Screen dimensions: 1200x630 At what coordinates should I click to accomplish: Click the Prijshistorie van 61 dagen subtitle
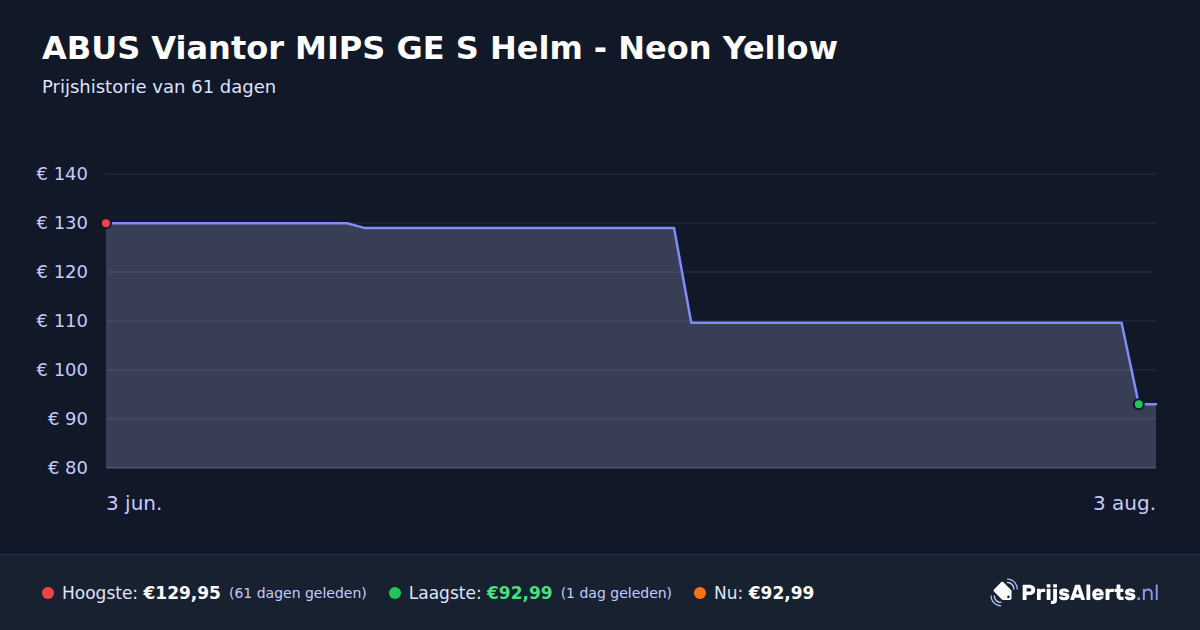tap(159, 87)
